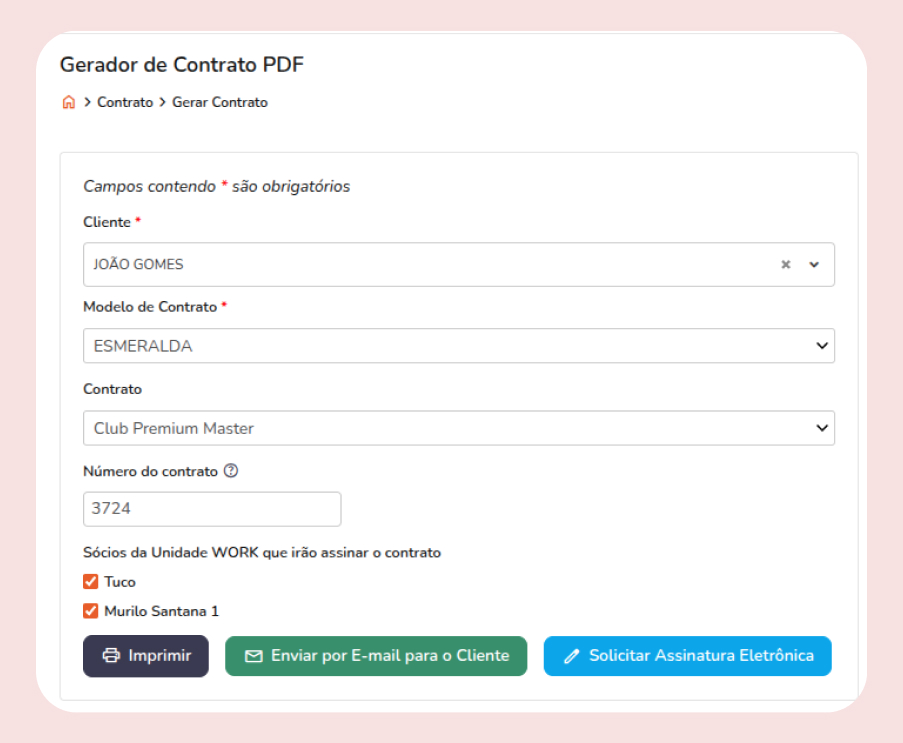Image resolution: width=903 pixels, height=743 pixels.
Task: Toggle the Murilo Santana 1 checkbox
Action: click(x=91, y=610)
